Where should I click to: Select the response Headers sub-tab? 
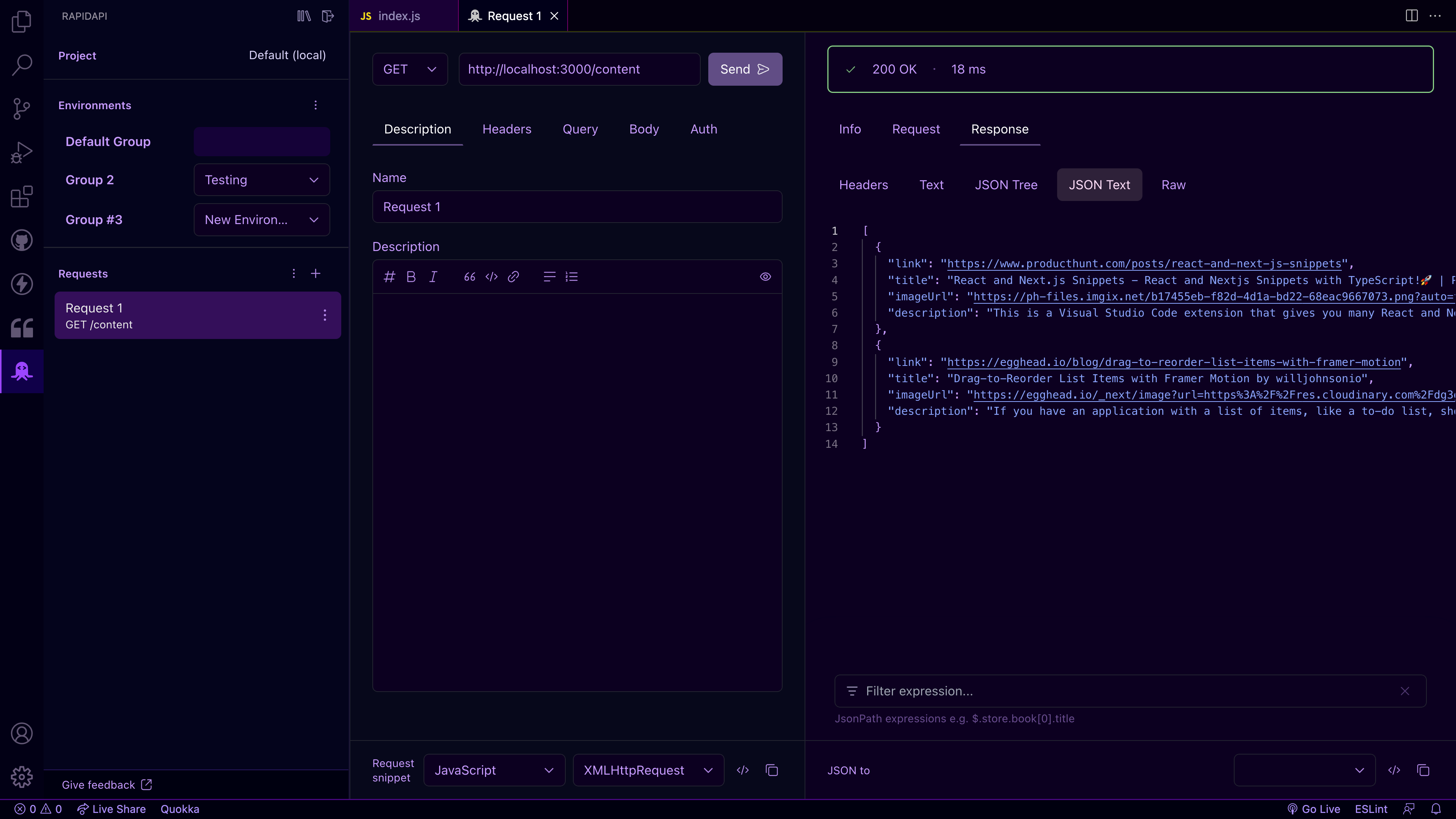point(863,185)
